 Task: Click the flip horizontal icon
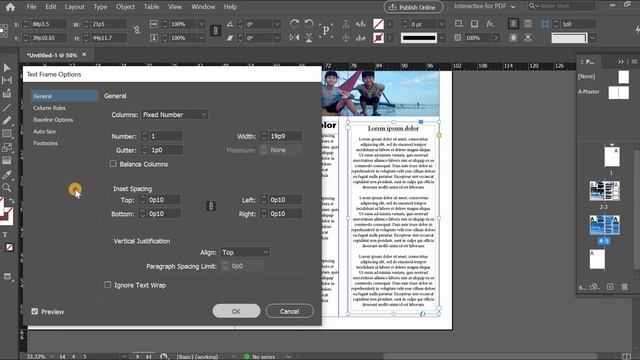tap(294, 38)
